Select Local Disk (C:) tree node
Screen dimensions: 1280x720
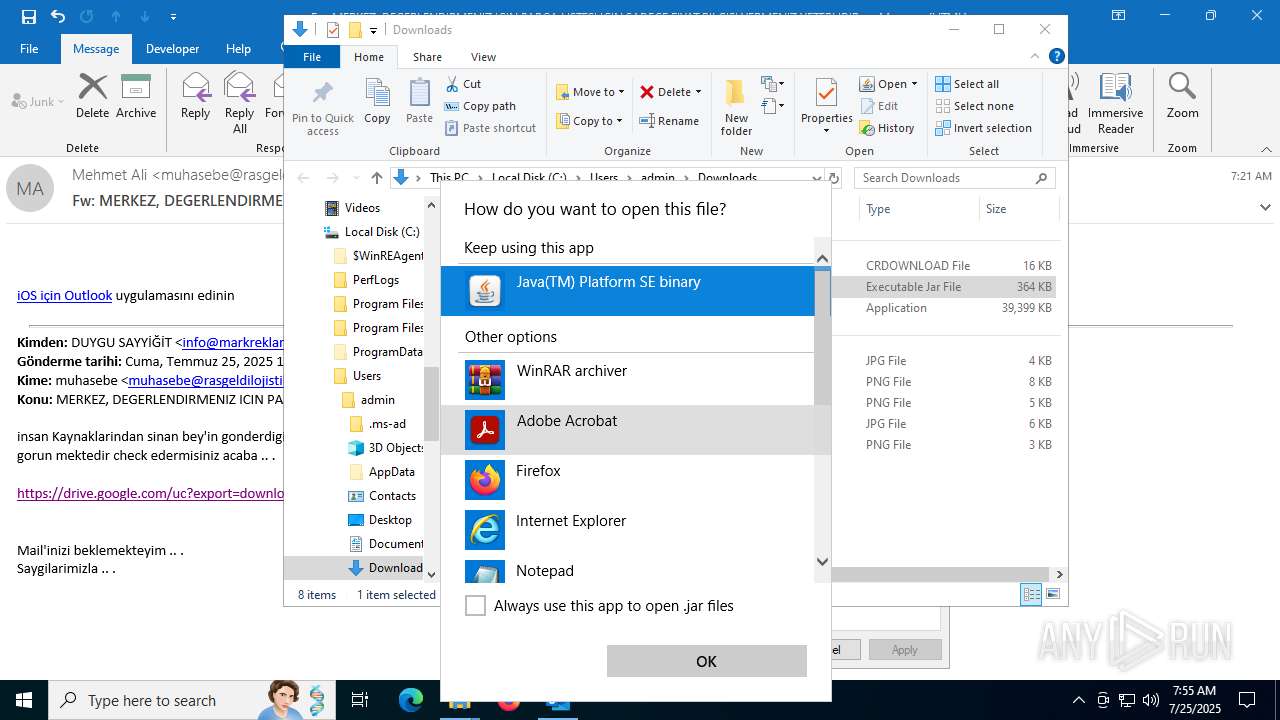pos(382,232)
